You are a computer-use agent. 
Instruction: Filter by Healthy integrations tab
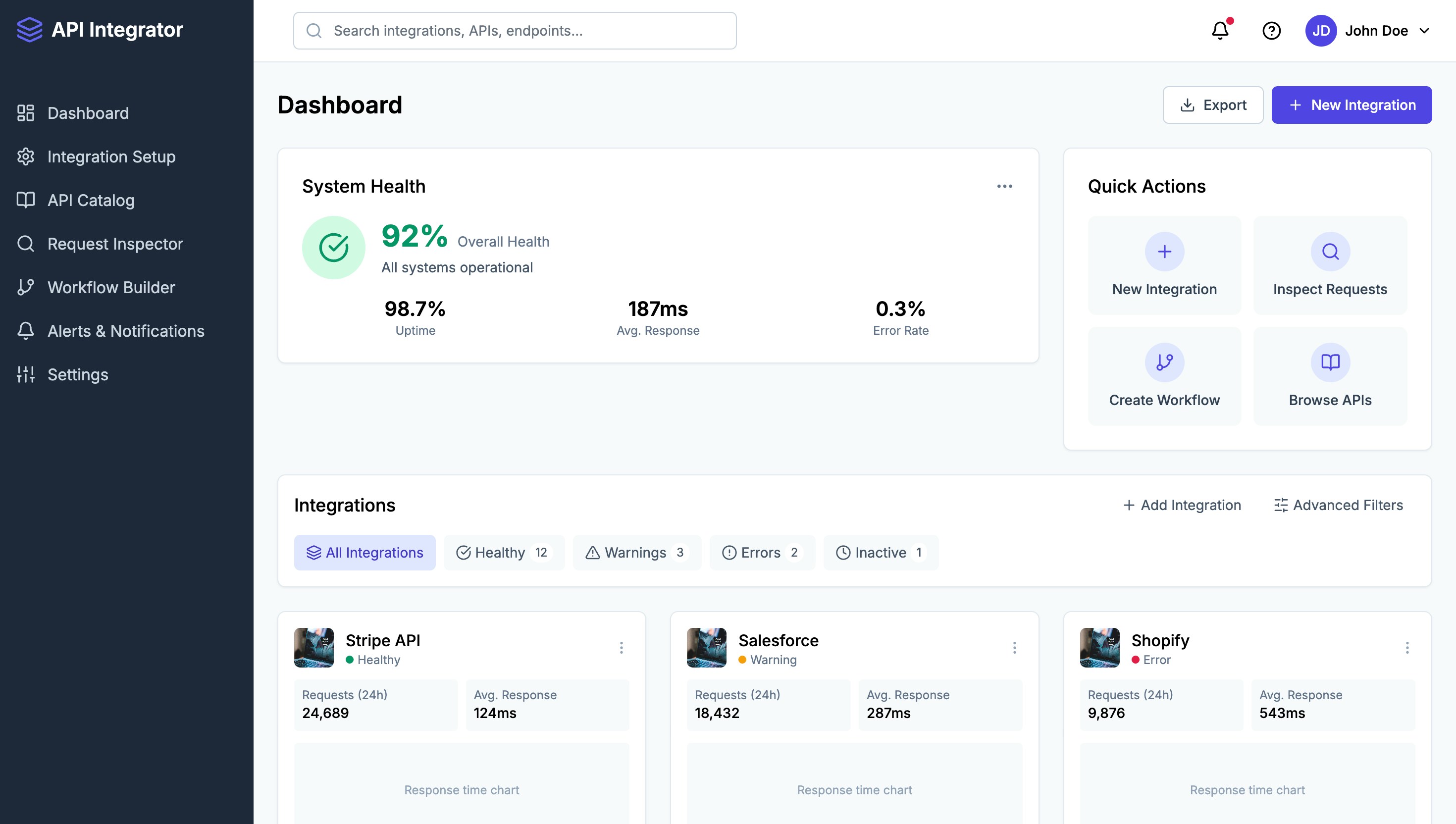[x=503, y=552]
